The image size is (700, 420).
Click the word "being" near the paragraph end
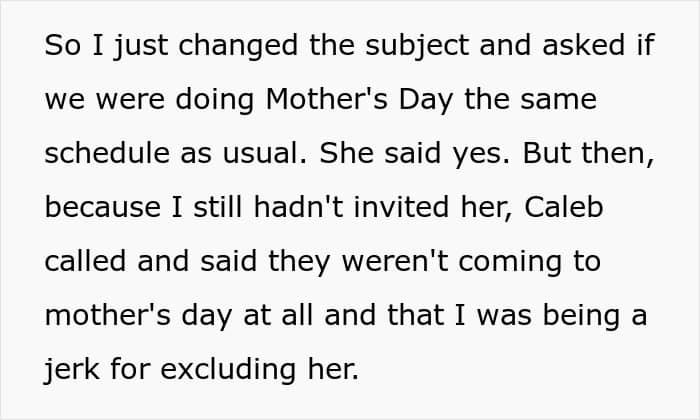tap(581, 317)
